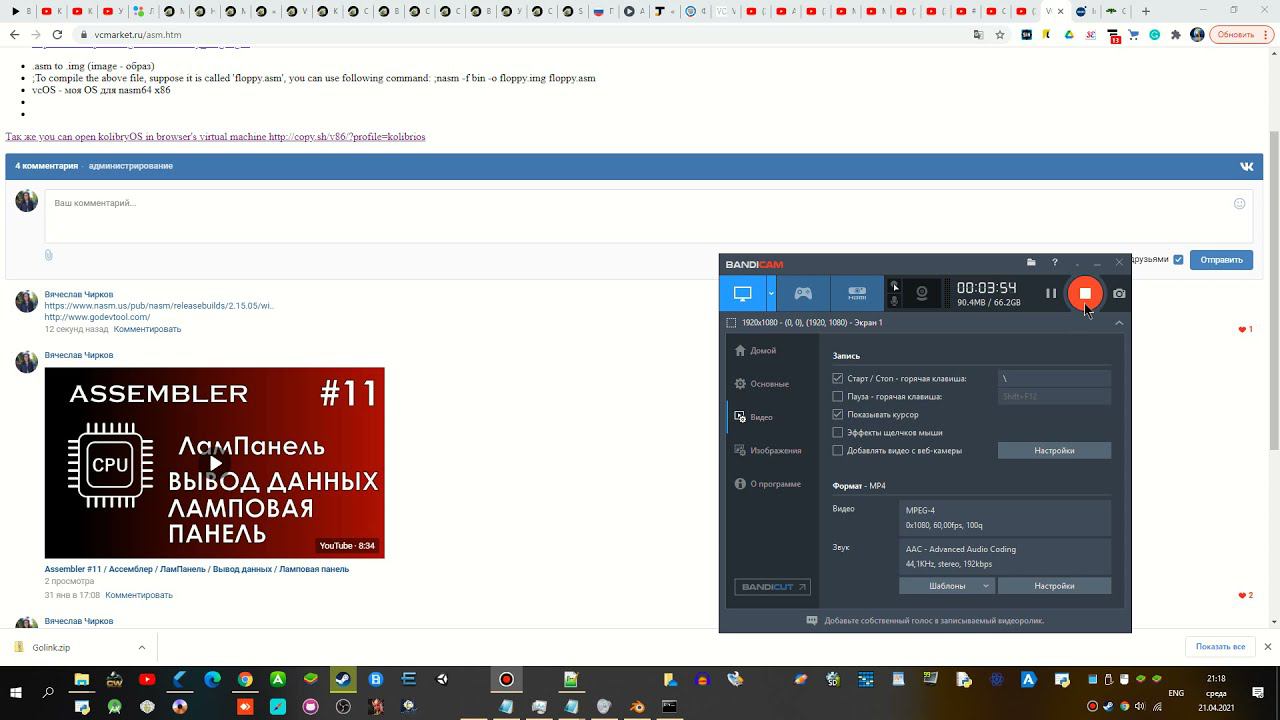Play the Assembler #11 video thumbnail
1280x720 pixels.
pos(214,463)
